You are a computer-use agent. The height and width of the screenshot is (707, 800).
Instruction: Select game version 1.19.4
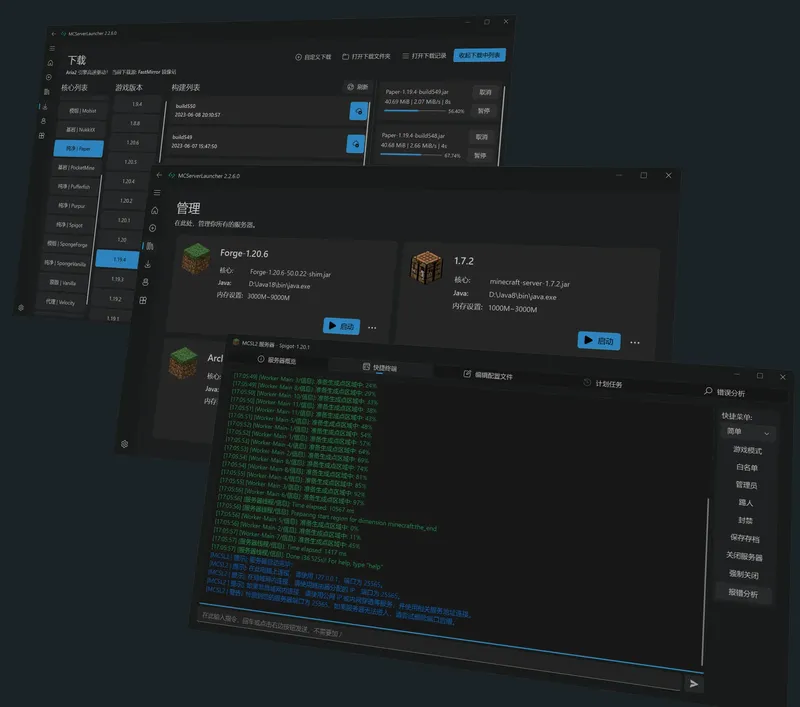[119, 259]
